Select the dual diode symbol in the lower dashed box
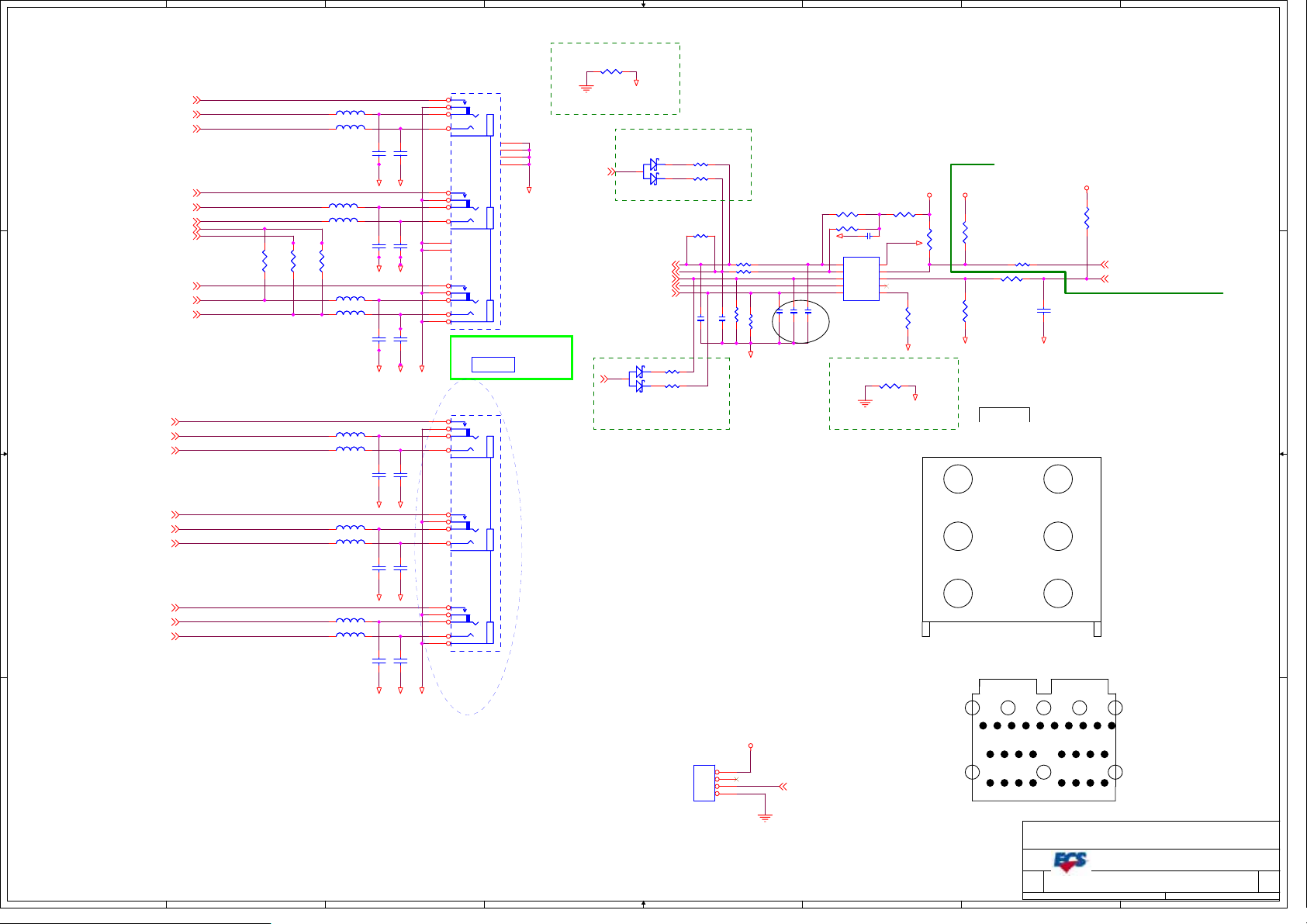Viewport: 1307px width, 924px height. point(638,379)
